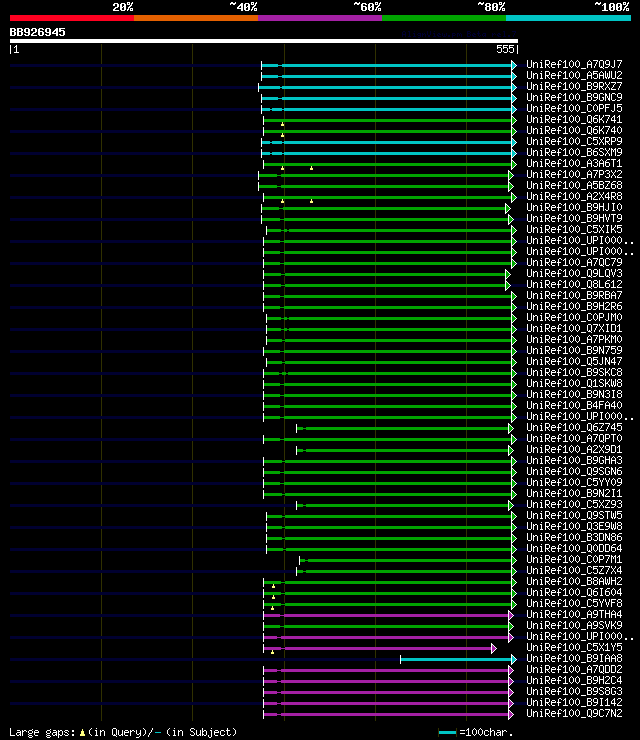The height and width of the screenshot is (740, 640).
Task: Select the UniRef100_Q6Z745 label
Action: tap(574, 428)
